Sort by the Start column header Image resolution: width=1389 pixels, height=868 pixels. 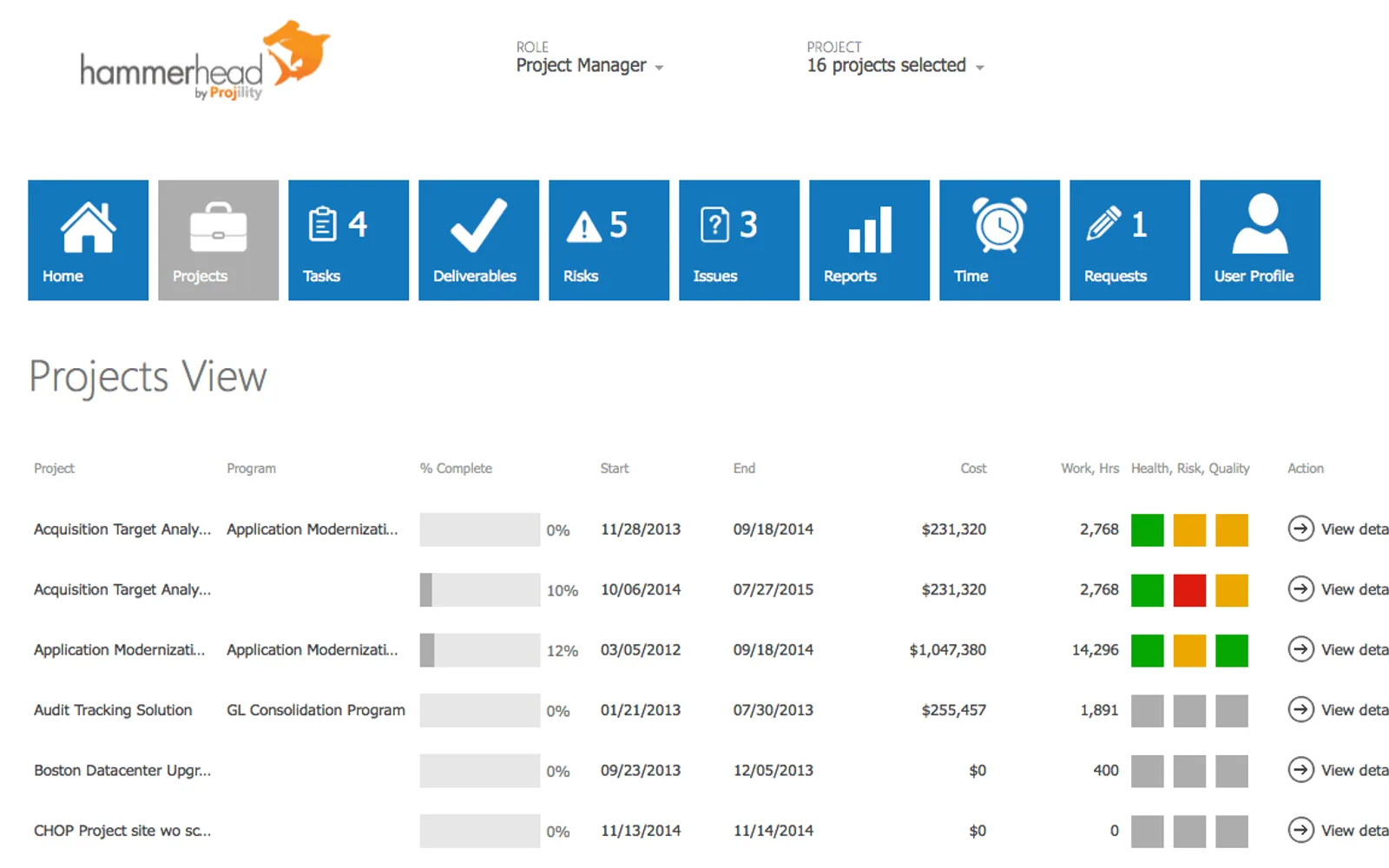[x=615, y=468]
